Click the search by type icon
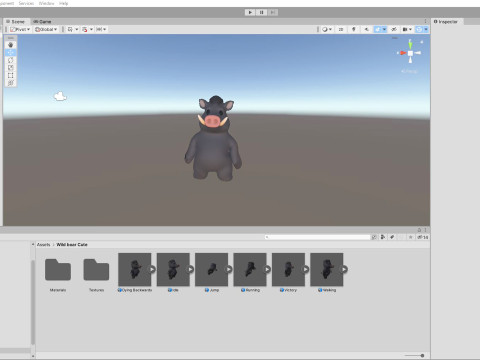Screen dimensions: 480x360 [383, 237]
